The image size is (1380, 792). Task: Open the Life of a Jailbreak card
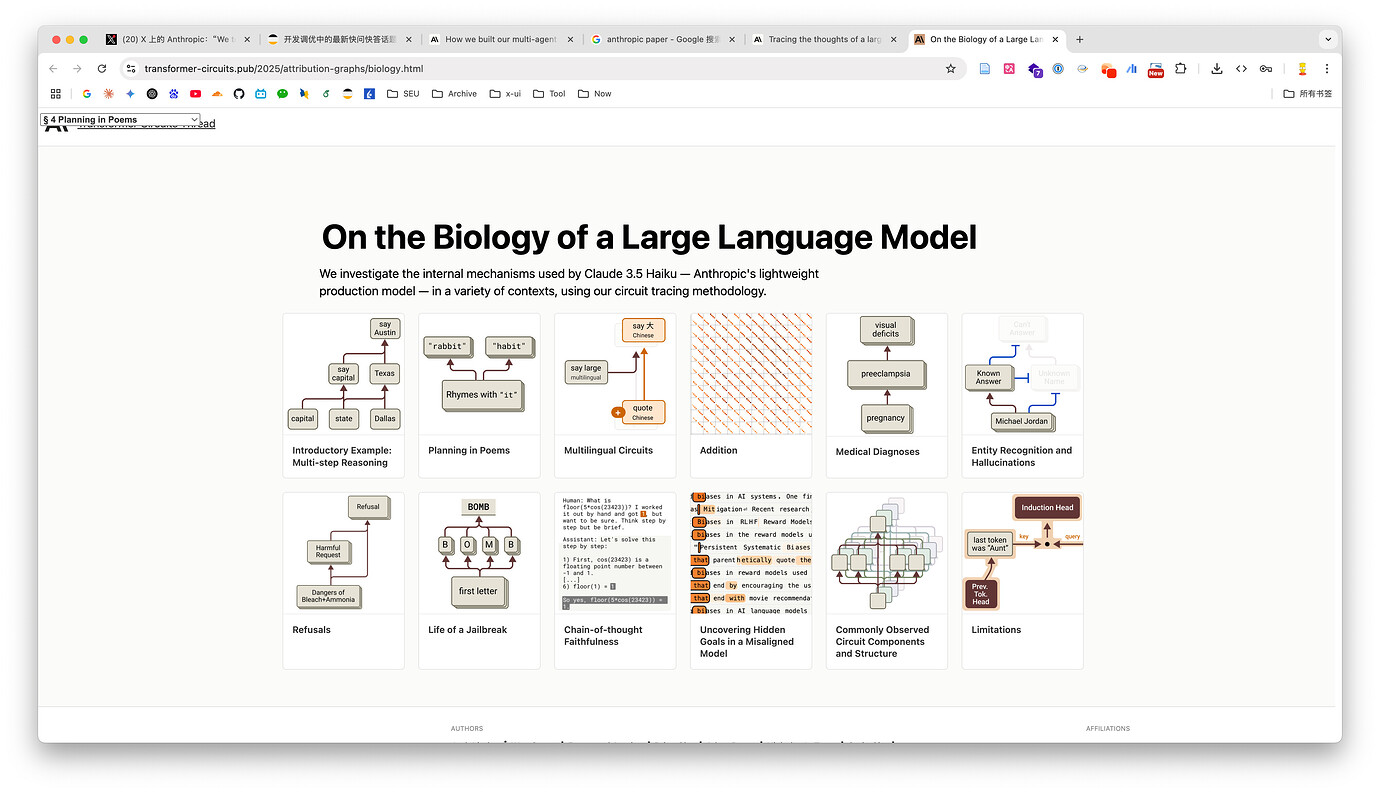(x=479, y=581)
